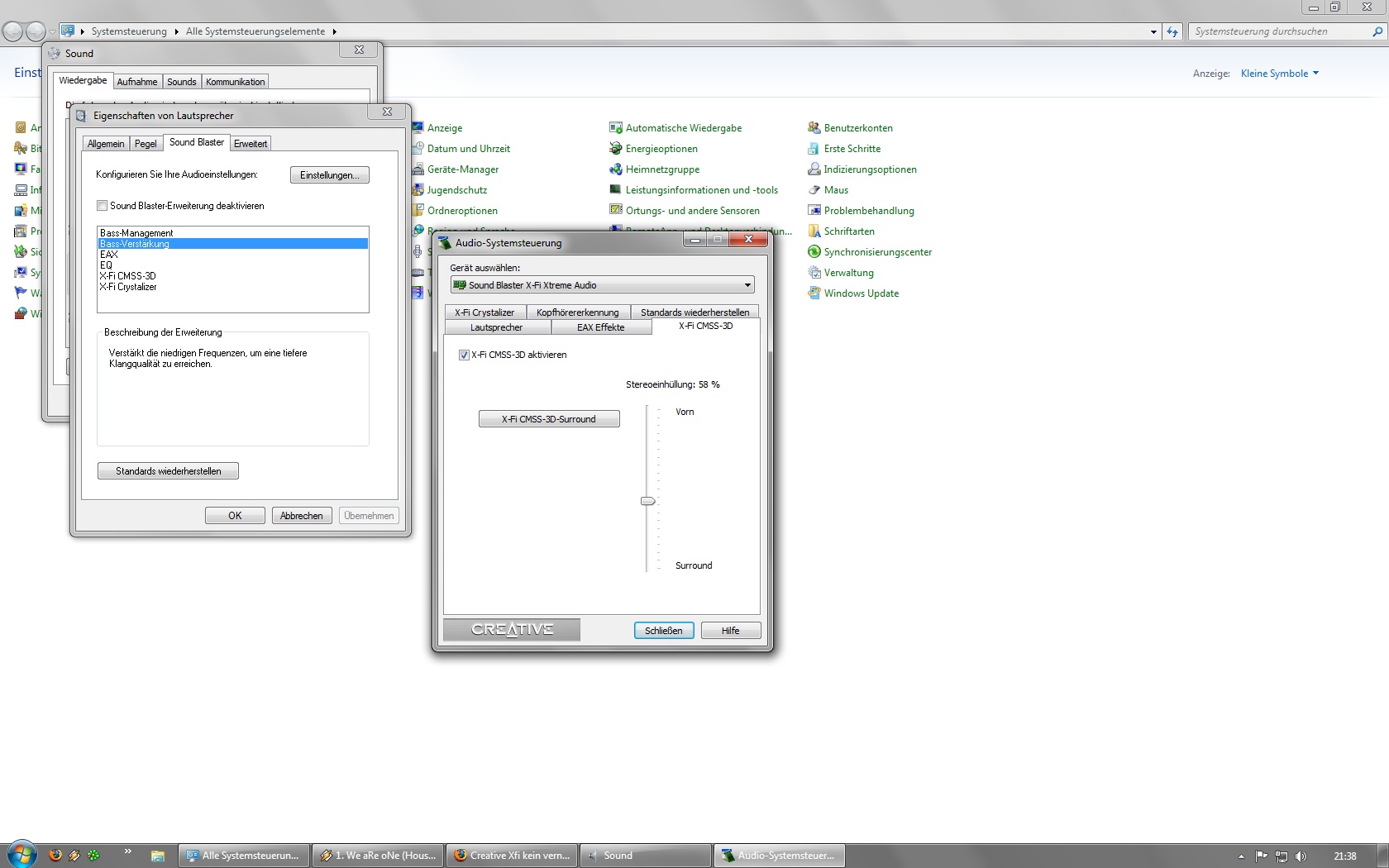Click Action Center flag tray icon
The width and height of the screenshot is (1389, 868).
pyautogui.click(x=1261, y=856)
